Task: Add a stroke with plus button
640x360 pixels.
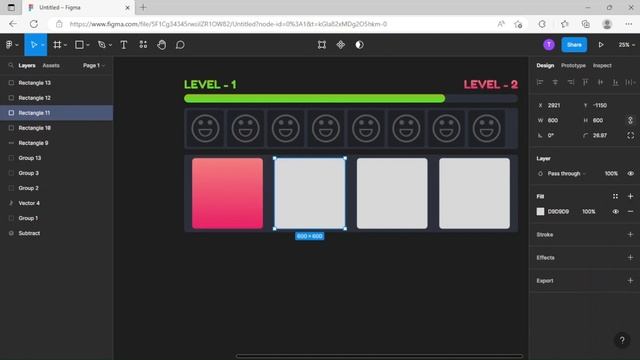Action: (631, 234)
